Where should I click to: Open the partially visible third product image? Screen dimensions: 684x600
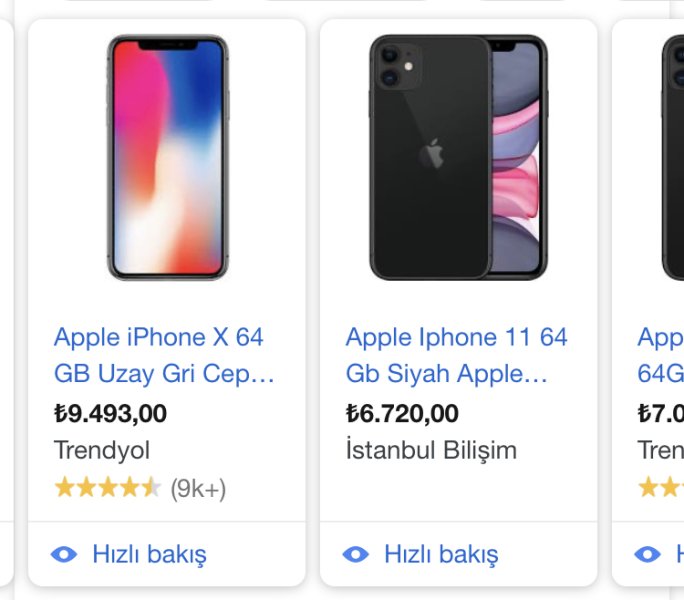672,157
